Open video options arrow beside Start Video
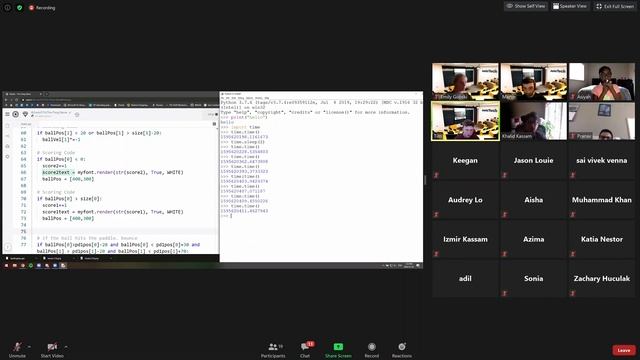The image size is (640, 360). [66, 347]
